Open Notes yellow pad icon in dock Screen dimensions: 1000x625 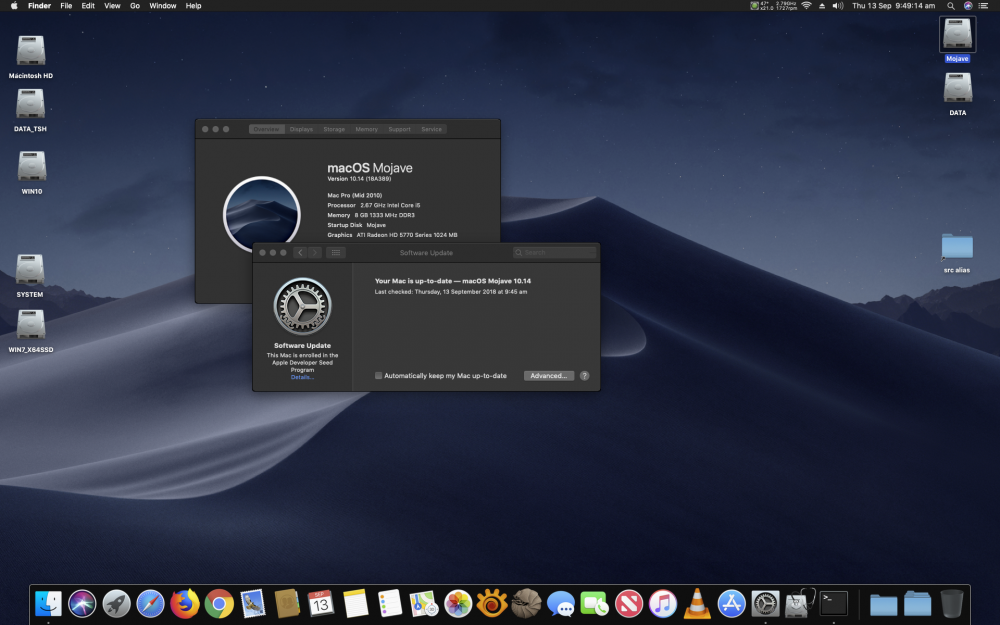pos(355,603)
